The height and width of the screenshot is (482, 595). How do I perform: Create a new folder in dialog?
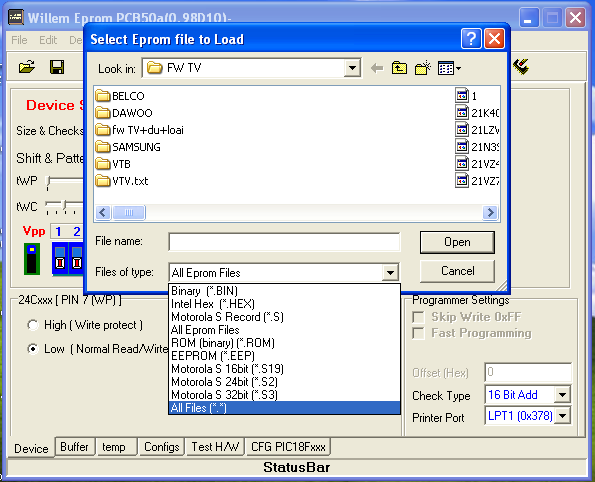click(x=422, y=68)
